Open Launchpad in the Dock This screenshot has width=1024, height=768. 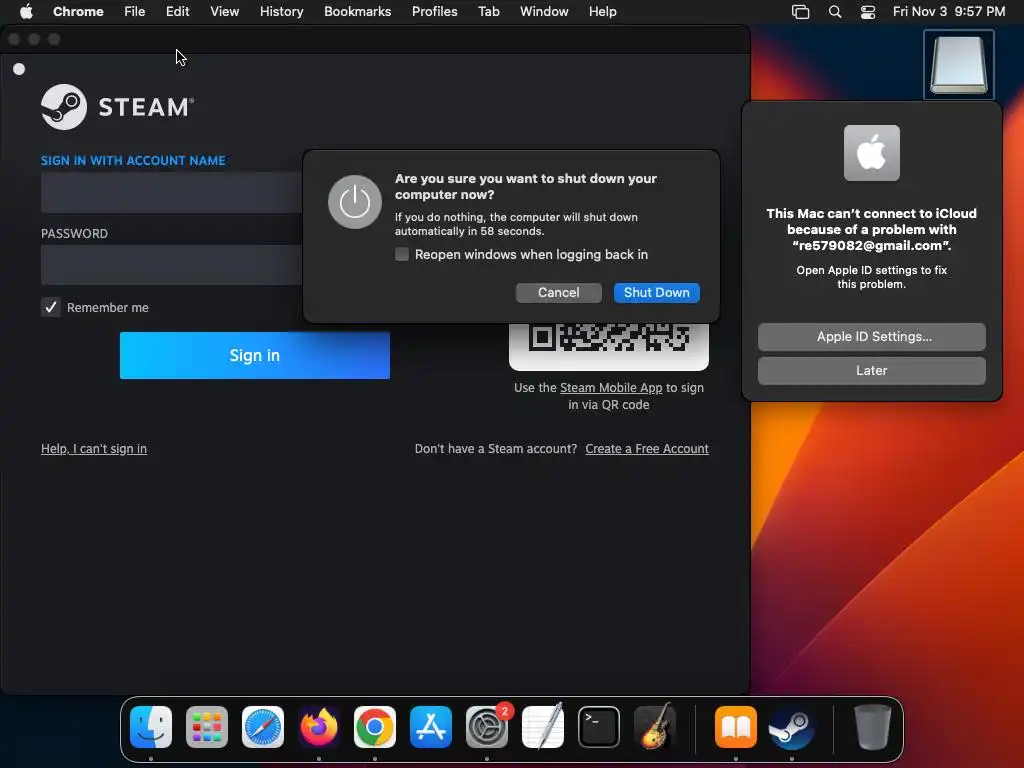coord(207,727)
